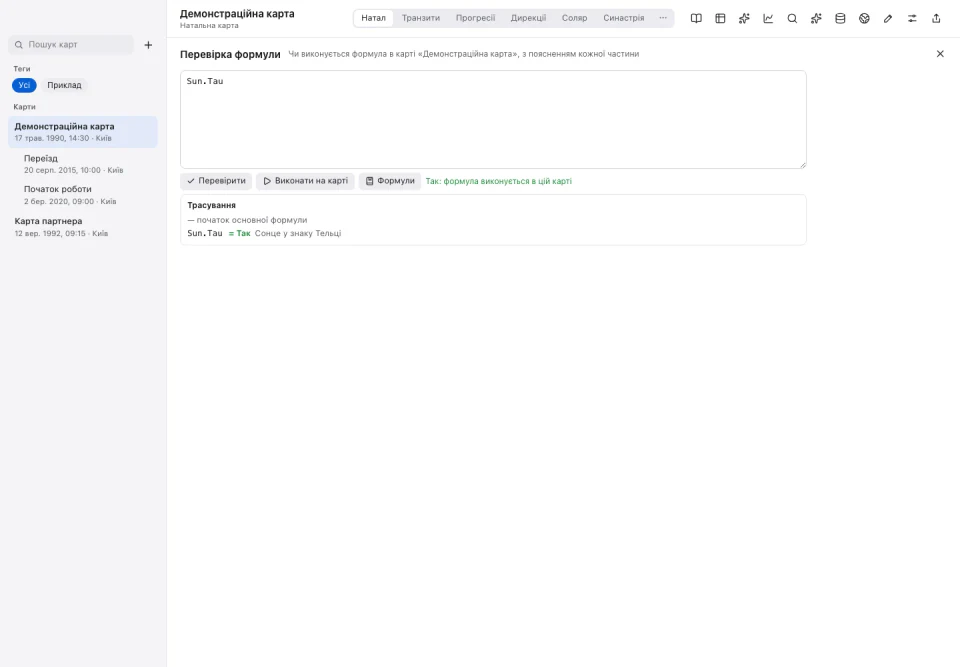Expand more chart types via the ellipsis

[663, 18]
